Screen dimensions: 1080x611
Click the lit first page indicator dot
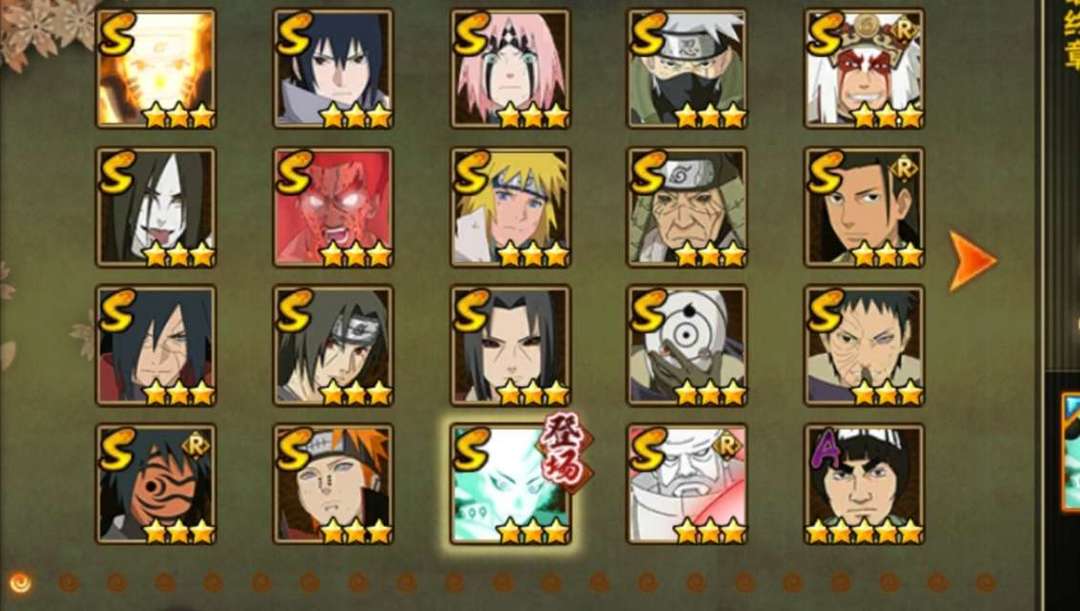(21, 583)
